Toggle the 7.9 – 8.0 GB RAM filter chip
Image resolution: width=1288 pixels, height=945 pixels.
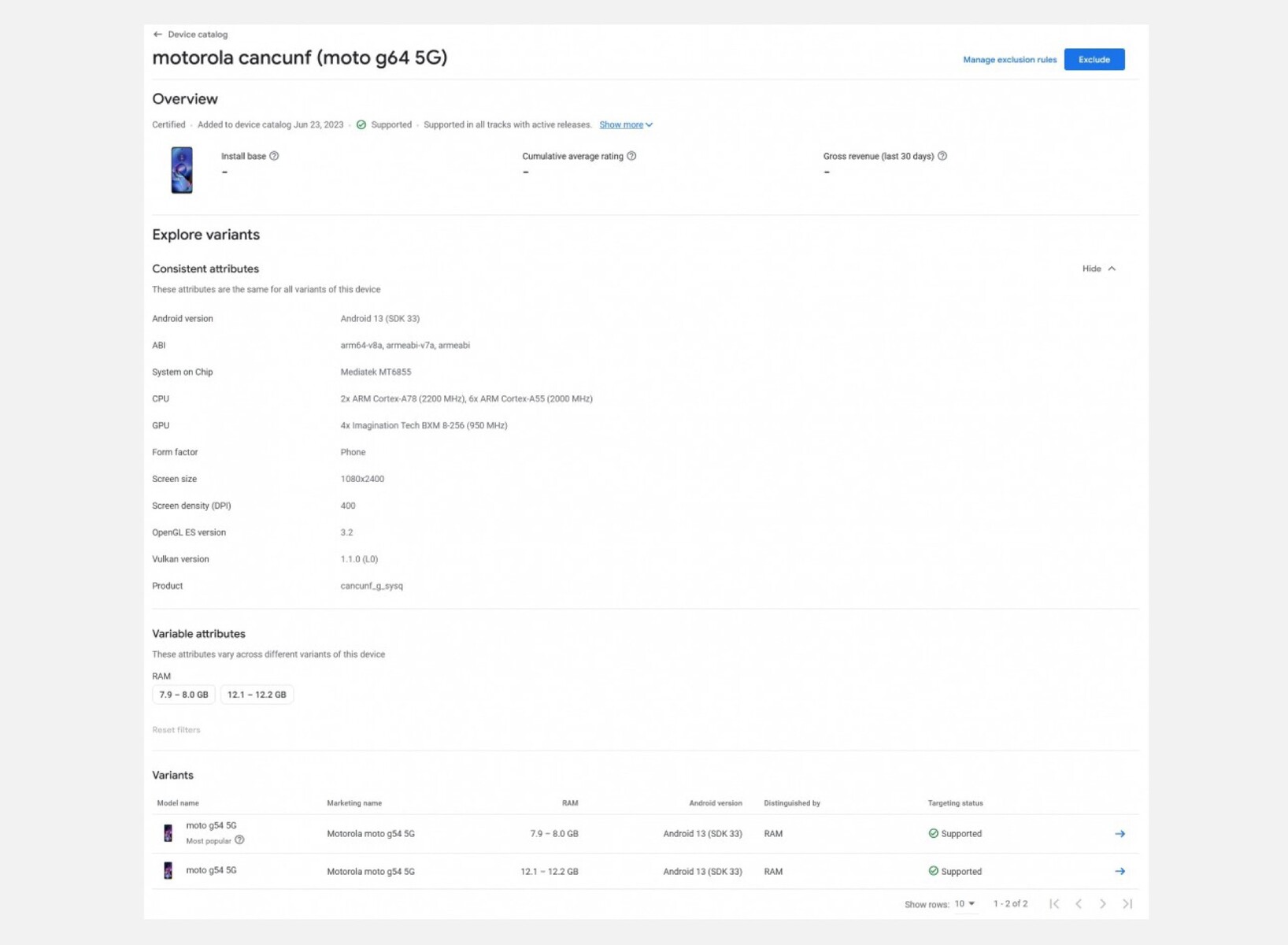point(183,695)
